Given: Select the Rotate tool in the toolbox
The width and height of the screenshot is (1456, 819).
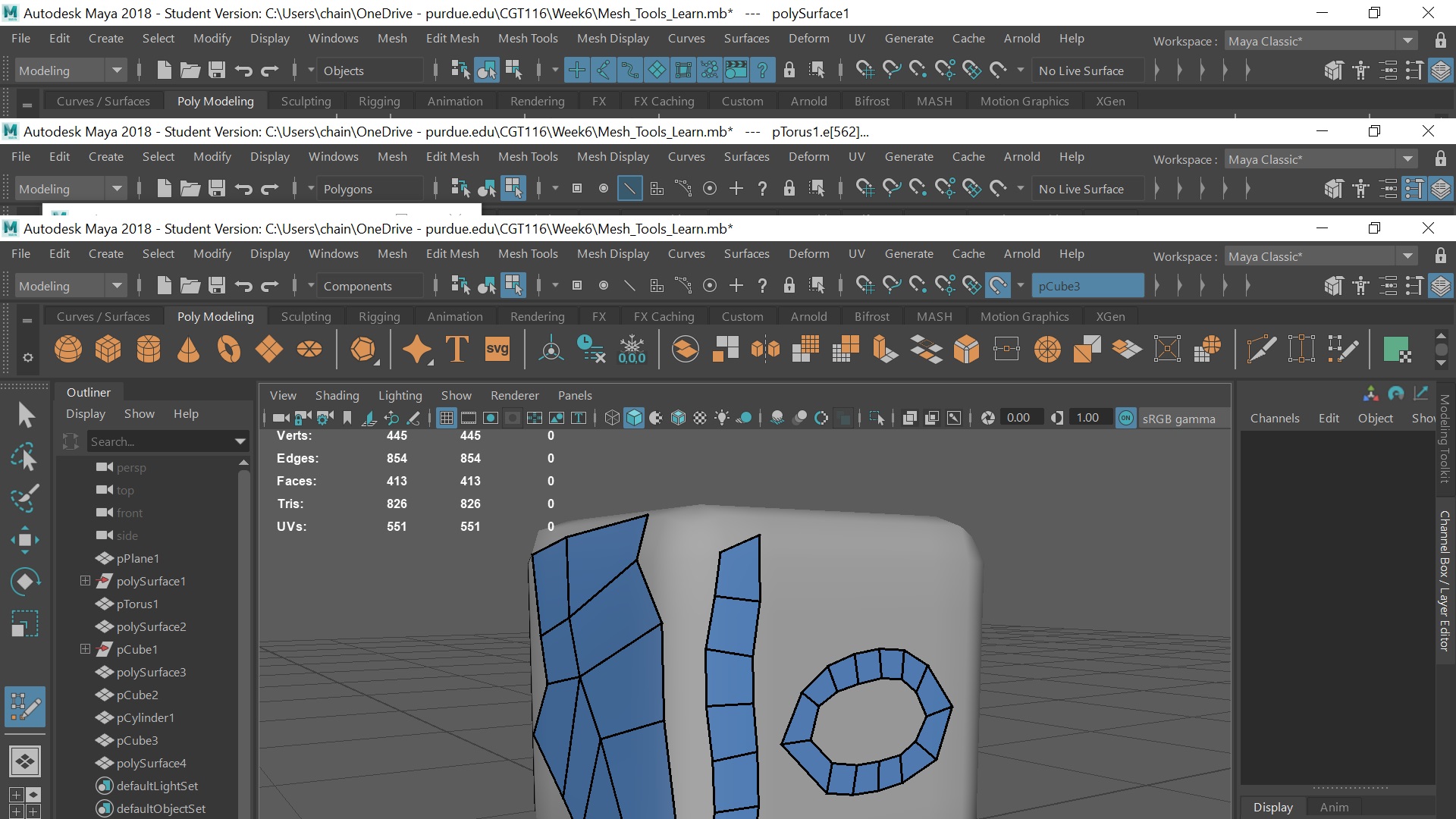Looking at the screenshot, I should (25, 582).
